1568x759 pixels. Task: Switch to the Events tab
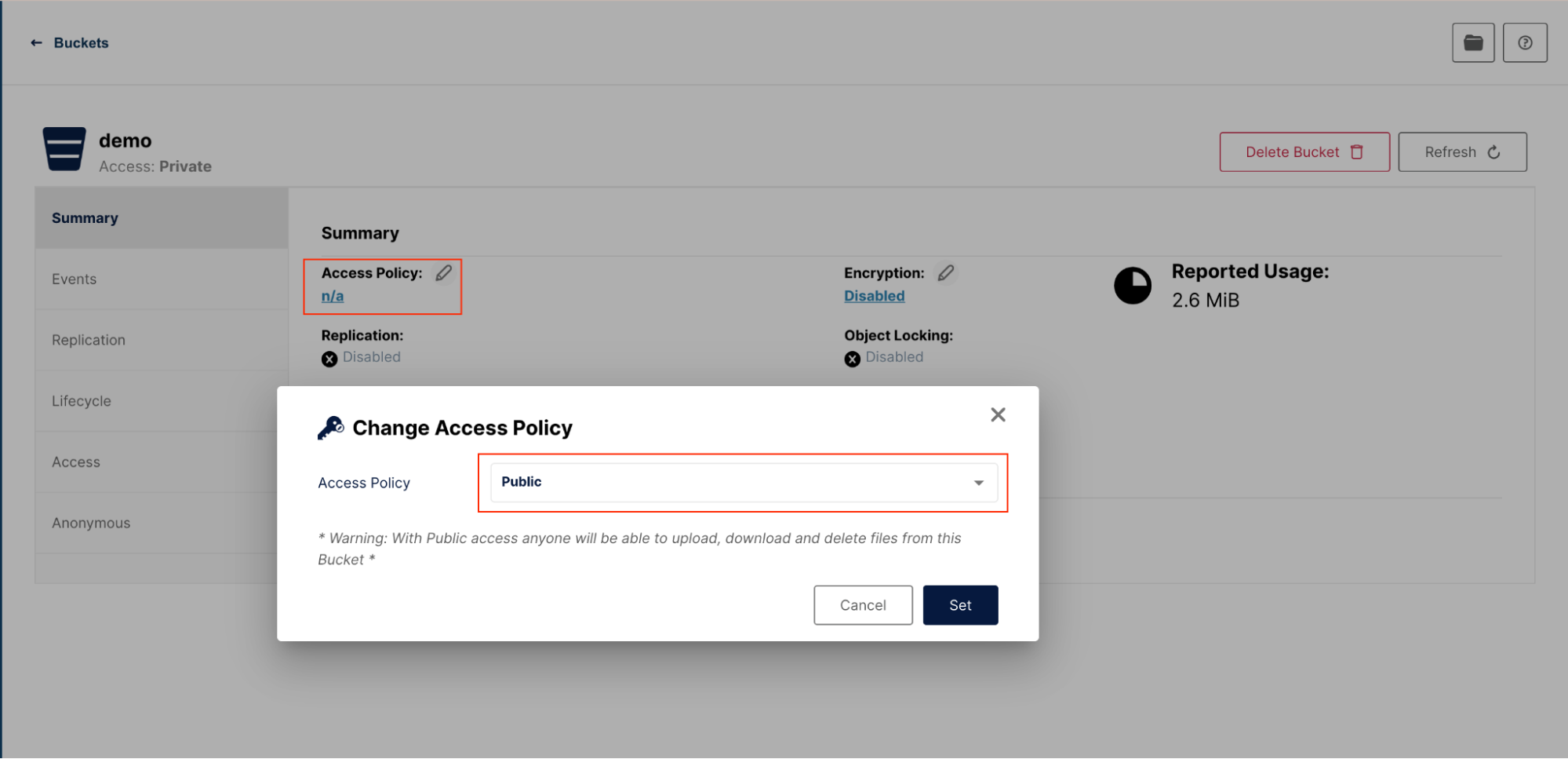coord(75,279)
